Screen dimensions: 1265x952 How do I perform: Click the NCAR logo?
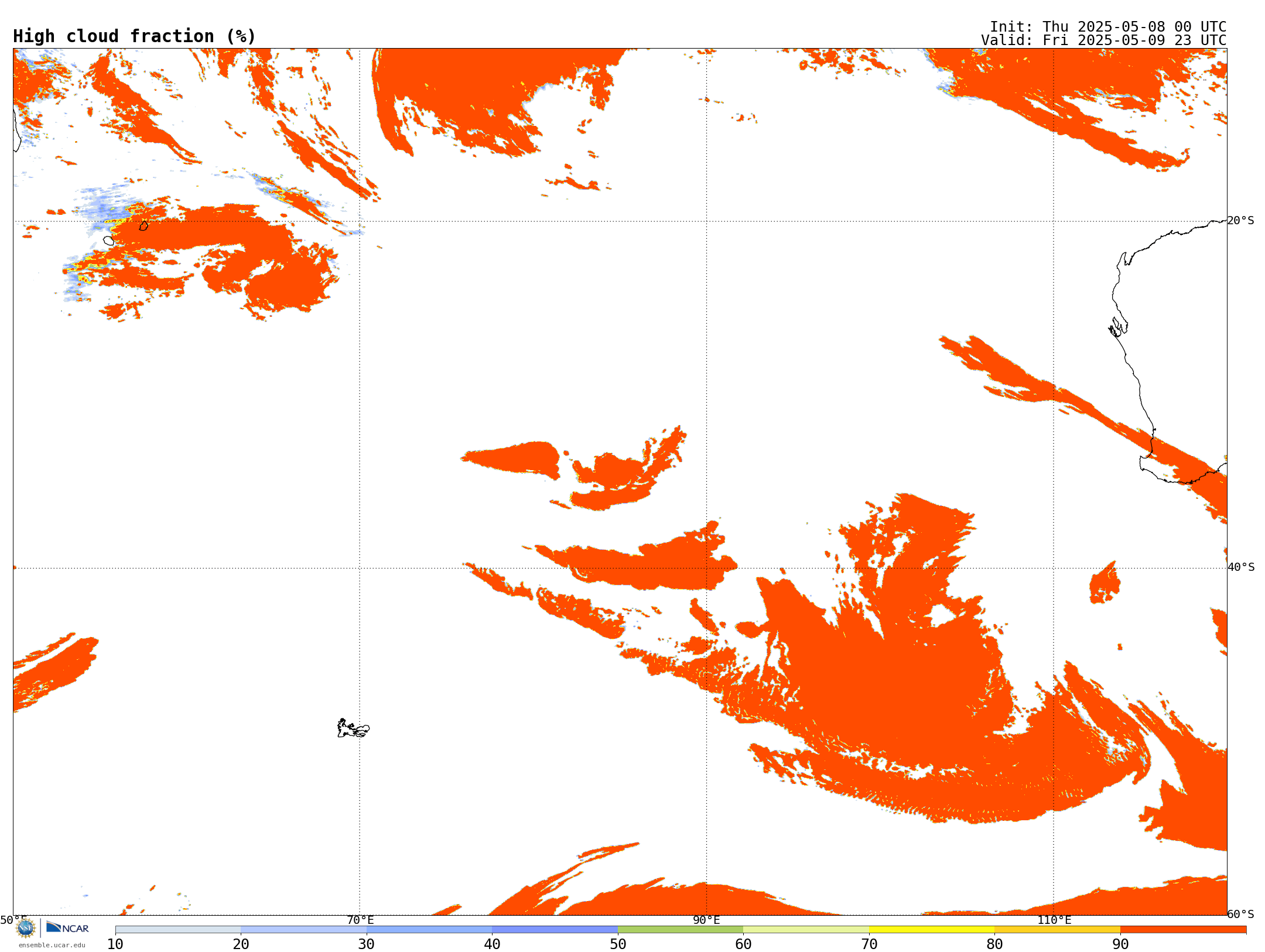tap(67, 927)
